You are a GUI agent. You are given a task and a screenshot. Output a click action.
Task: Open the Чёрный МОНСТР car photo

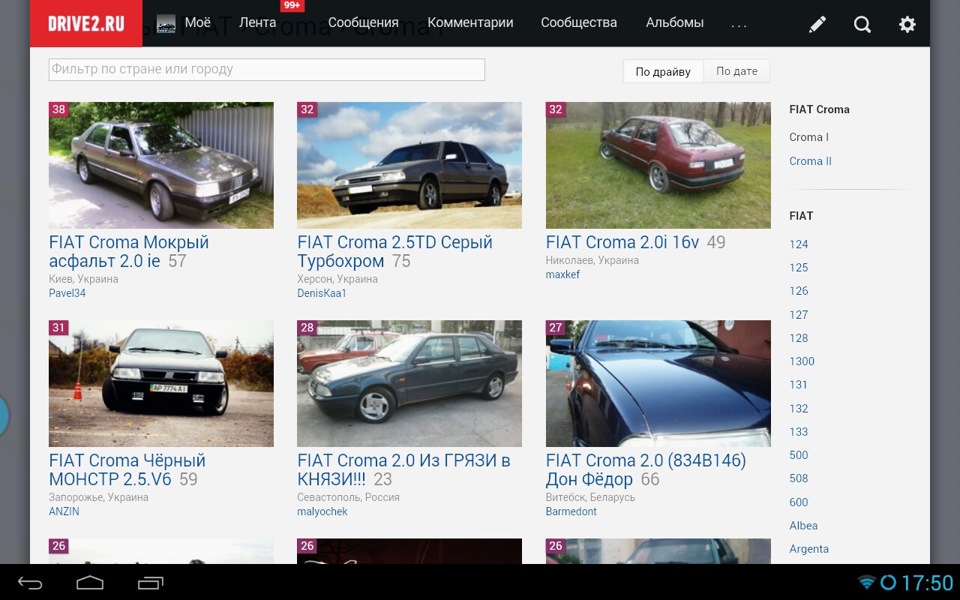point(161,383)
